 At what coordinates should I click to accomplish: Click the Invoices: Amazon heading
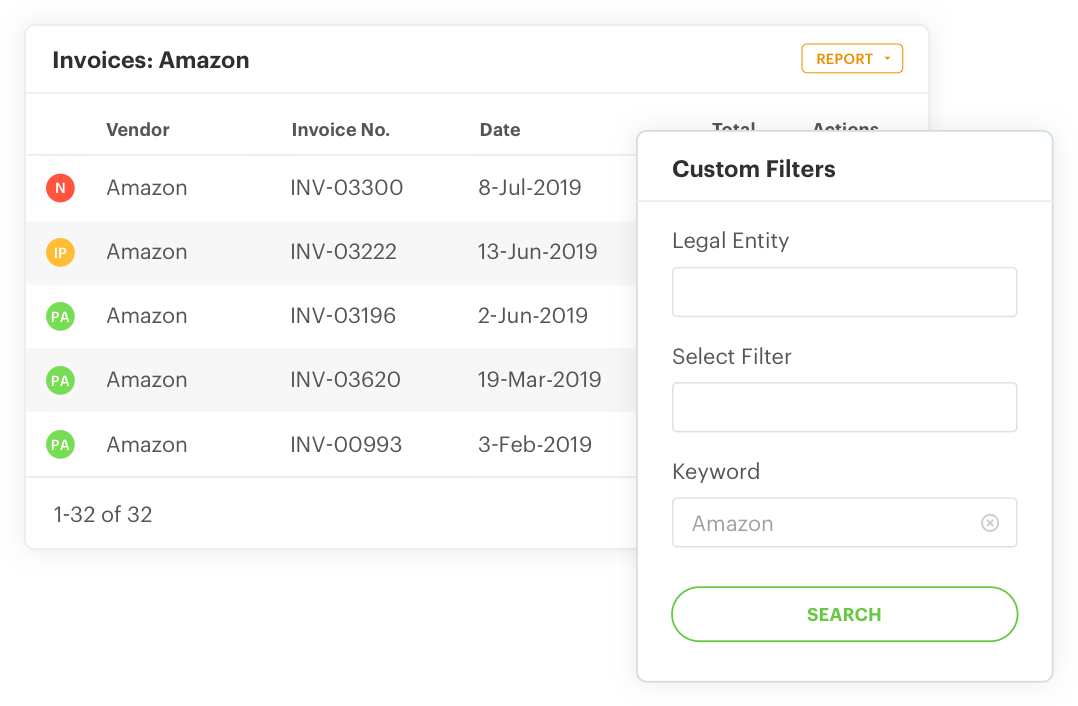[150, 60]
